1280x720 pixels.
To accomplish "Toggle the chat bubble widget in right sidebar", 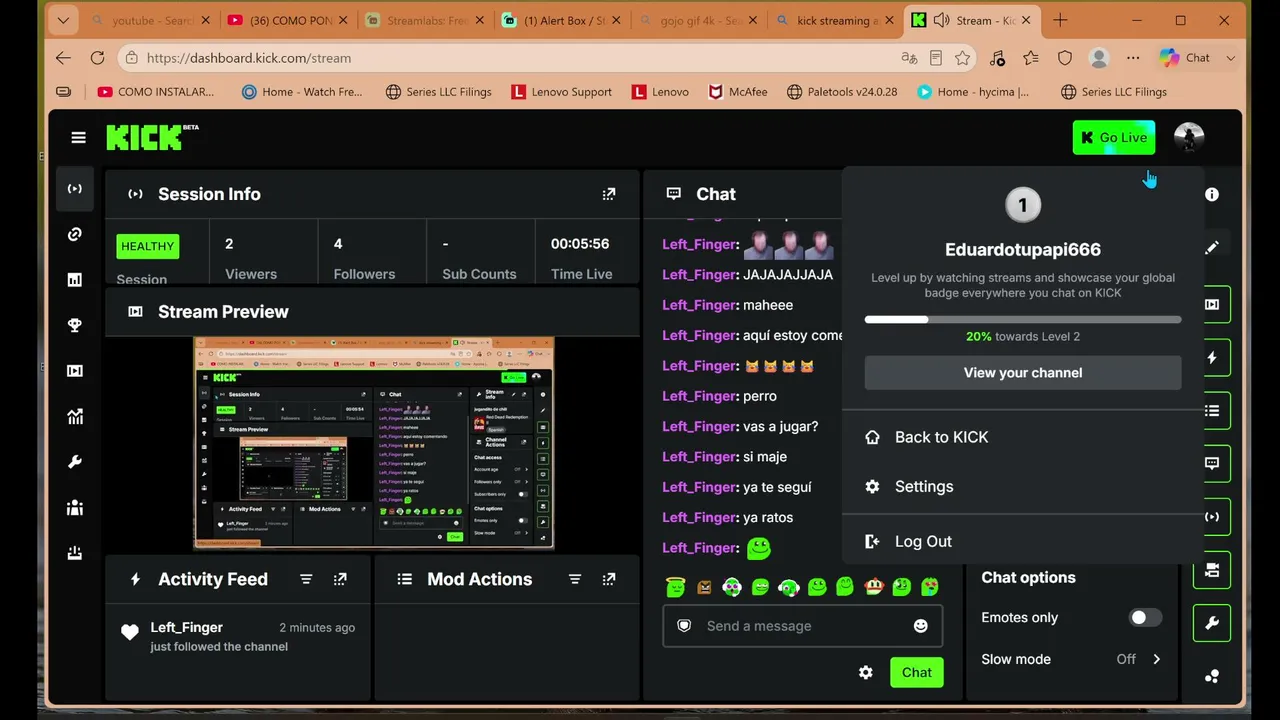I will [x=1212, y=464].
